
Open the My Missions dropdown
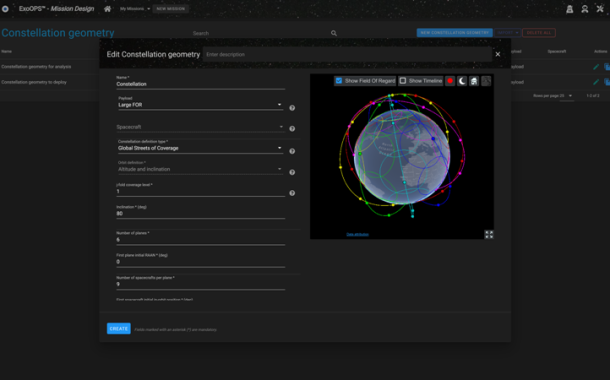tap(135, 9)
